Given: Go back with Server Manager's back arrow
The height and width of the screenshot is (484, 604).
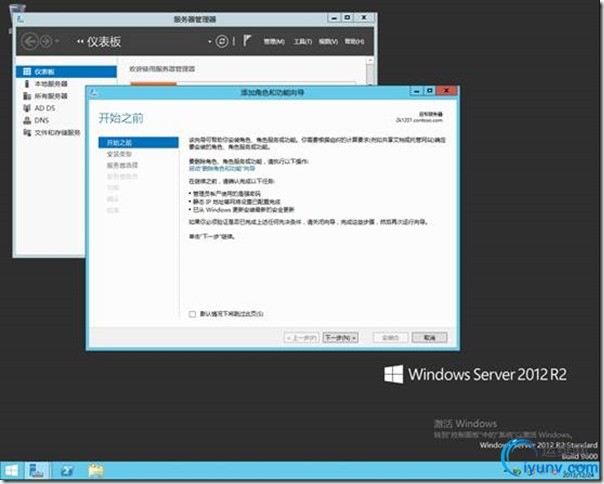Looking at the screenshot, I should point(30,41).
